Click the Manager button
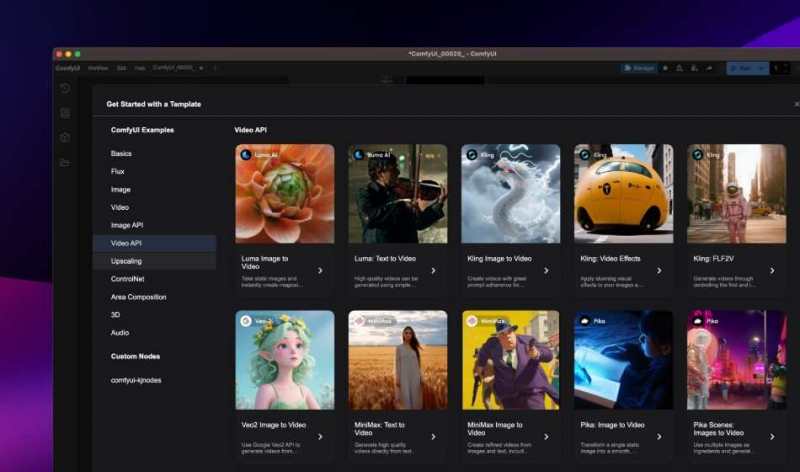800x472 pixels. click(639, 68)
